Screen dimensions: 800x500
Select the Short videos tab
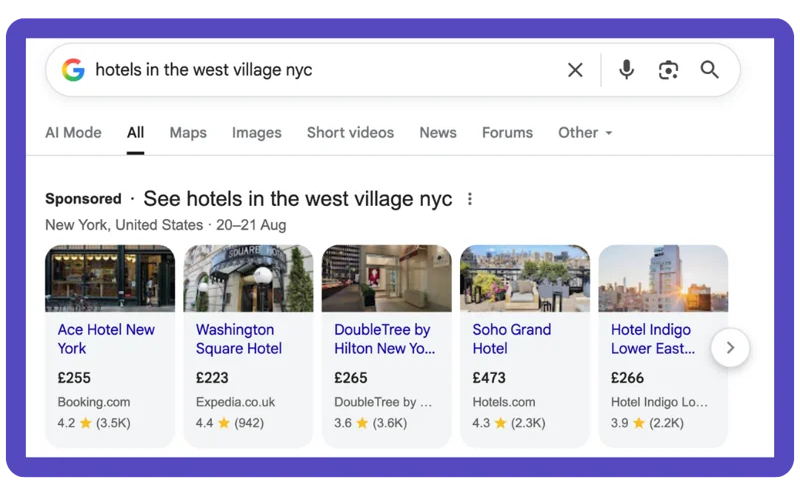pos(350,132)
